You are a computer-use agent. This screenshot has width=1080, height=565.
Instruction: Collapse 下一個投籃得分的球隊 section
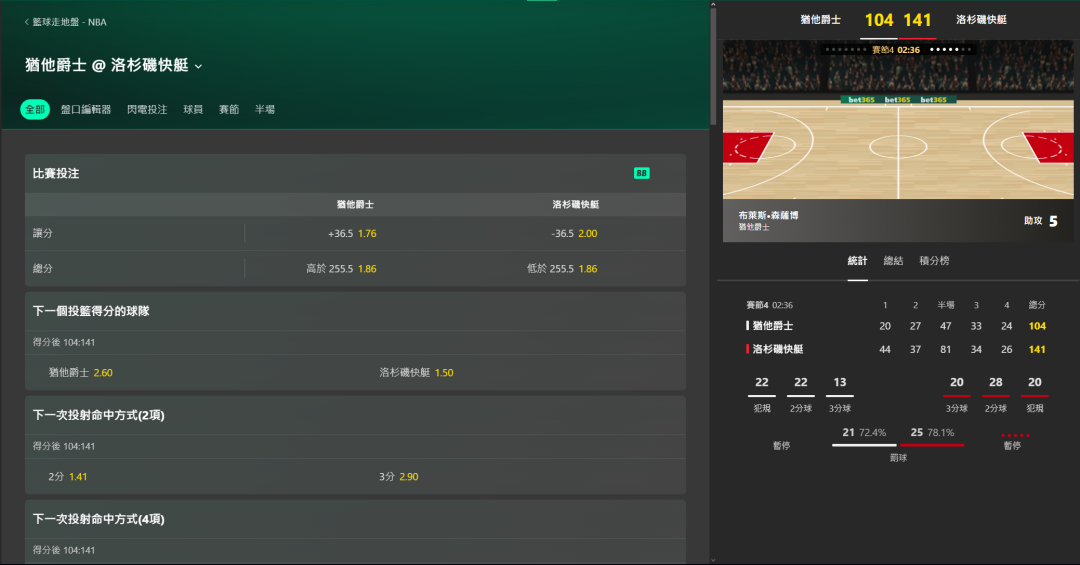355,311
